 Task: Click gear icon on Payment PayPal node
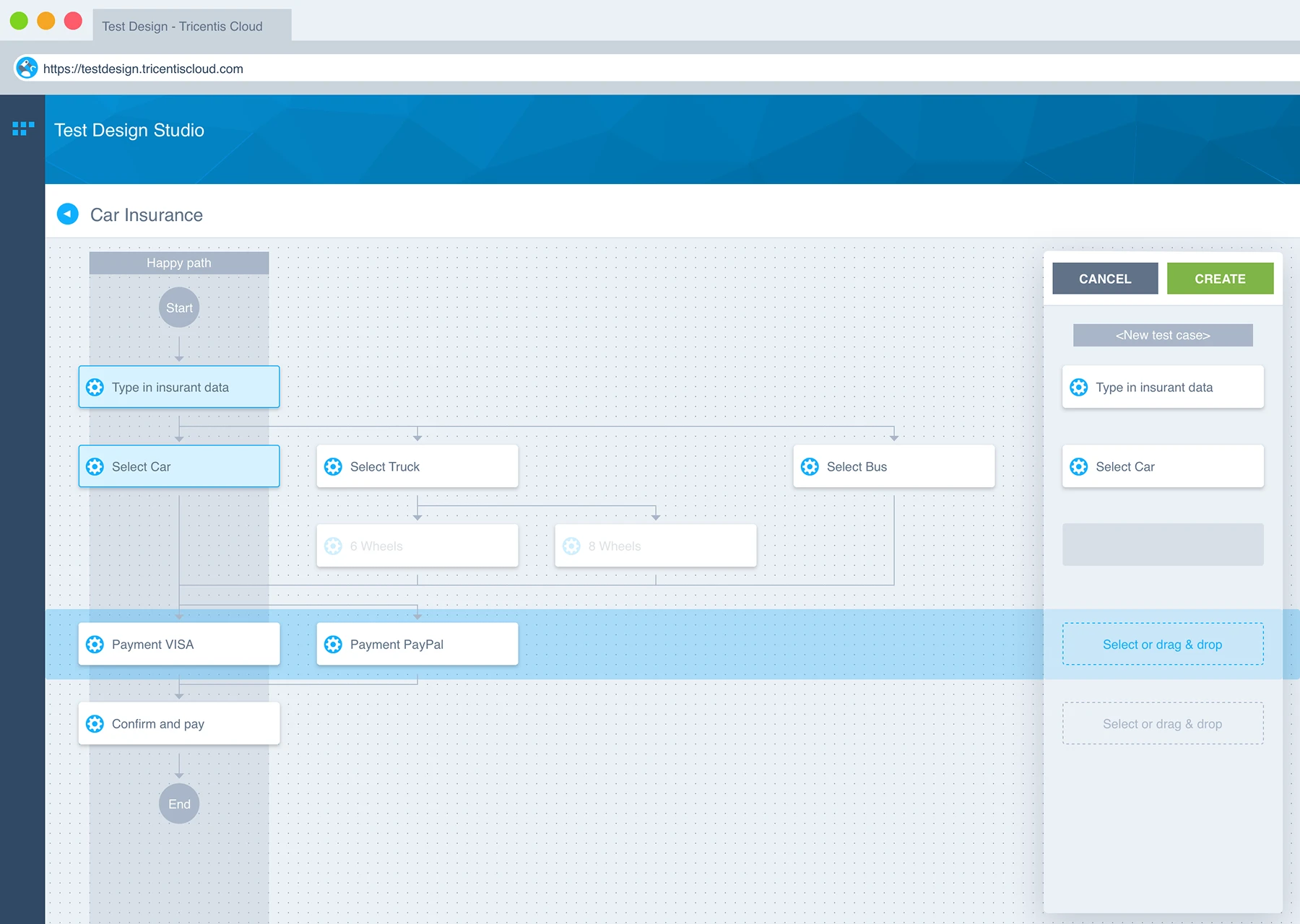[333, 645]
